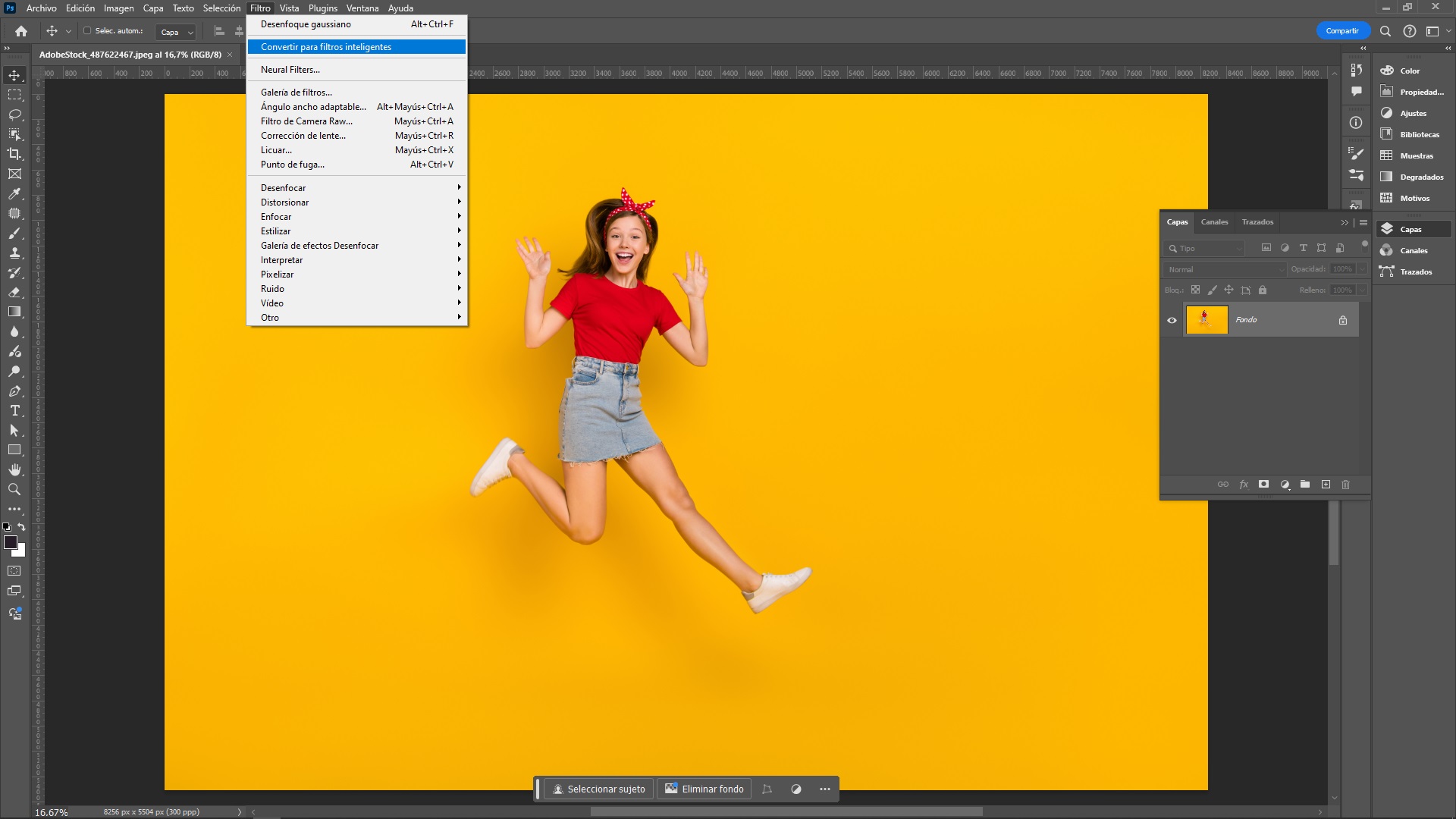Open the Opacidad value dropdown arrow
The image size is (1456, 819).
(1362, 269)
